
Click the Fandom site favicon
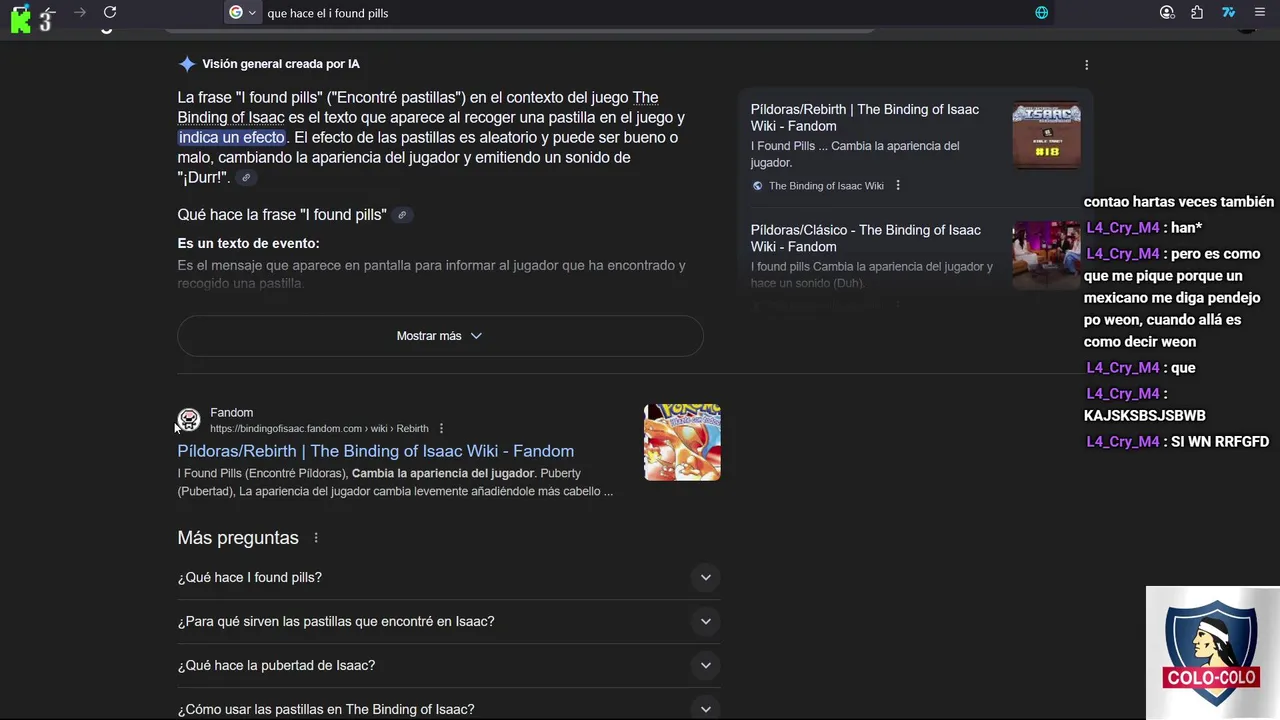188,420
